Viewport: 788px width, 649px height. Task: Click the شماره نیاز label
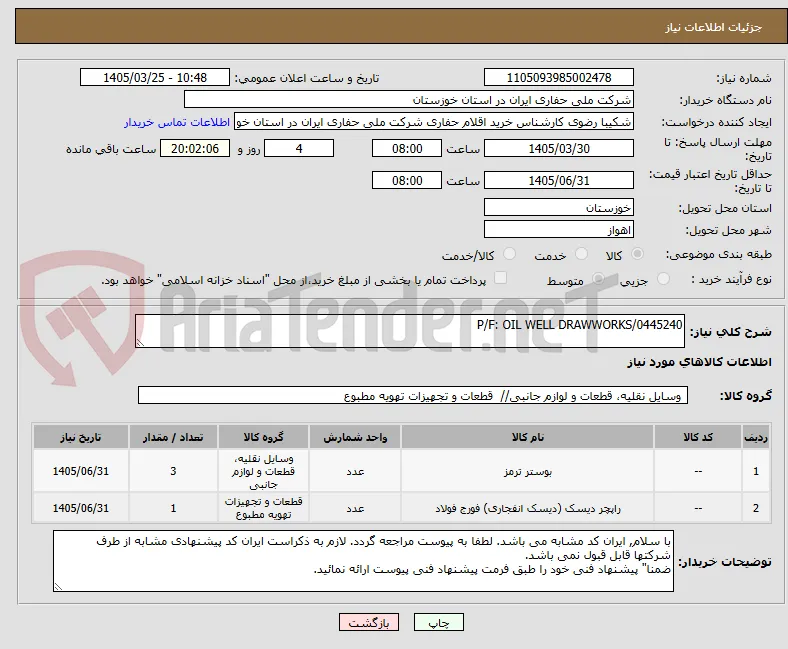[x=743, y=78]
